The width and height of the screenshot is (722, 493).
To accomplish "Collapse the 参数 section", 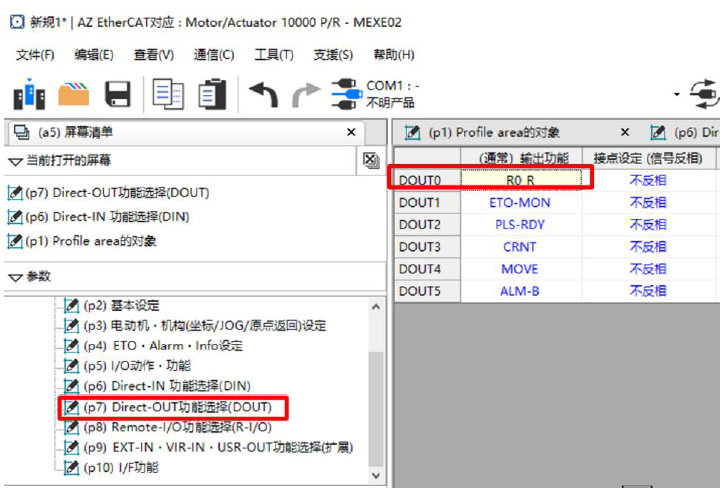I will (15, 277).
